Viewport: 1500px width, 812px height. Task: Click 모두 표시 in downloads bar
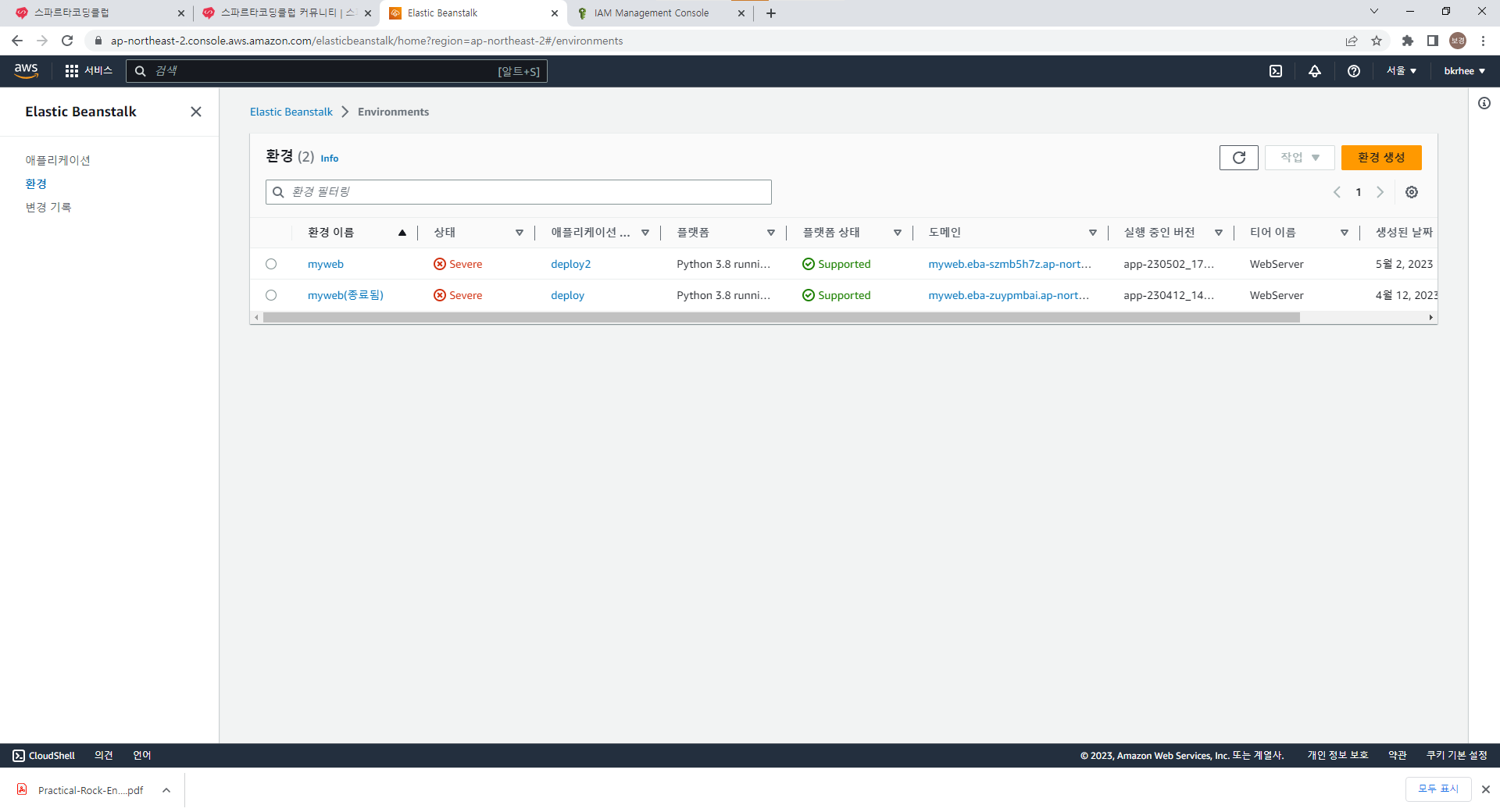tap(1438, 789)
